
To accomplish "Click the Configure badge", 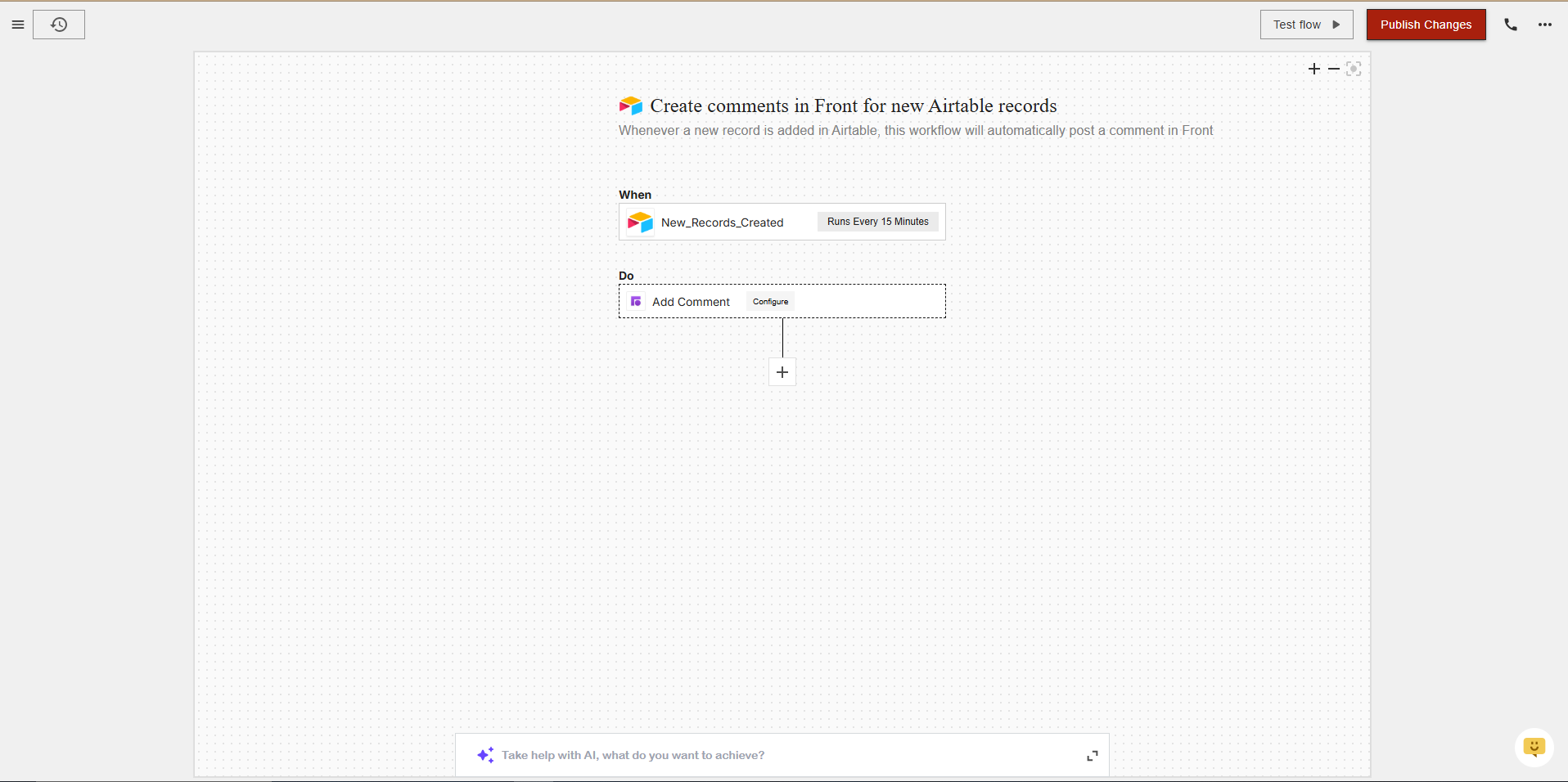I will tap(770, 302).
